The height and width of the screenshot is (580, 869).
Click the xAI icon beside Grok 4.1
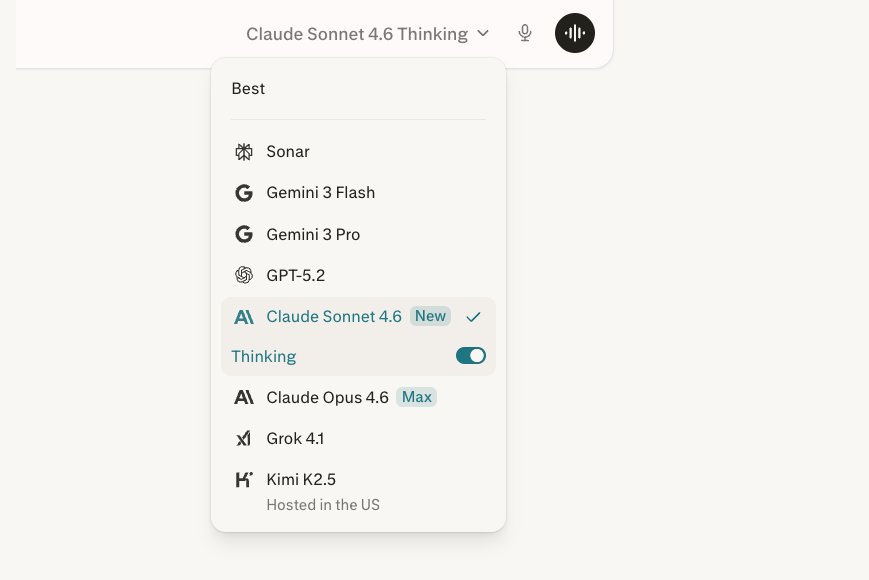tap(244, 438)
